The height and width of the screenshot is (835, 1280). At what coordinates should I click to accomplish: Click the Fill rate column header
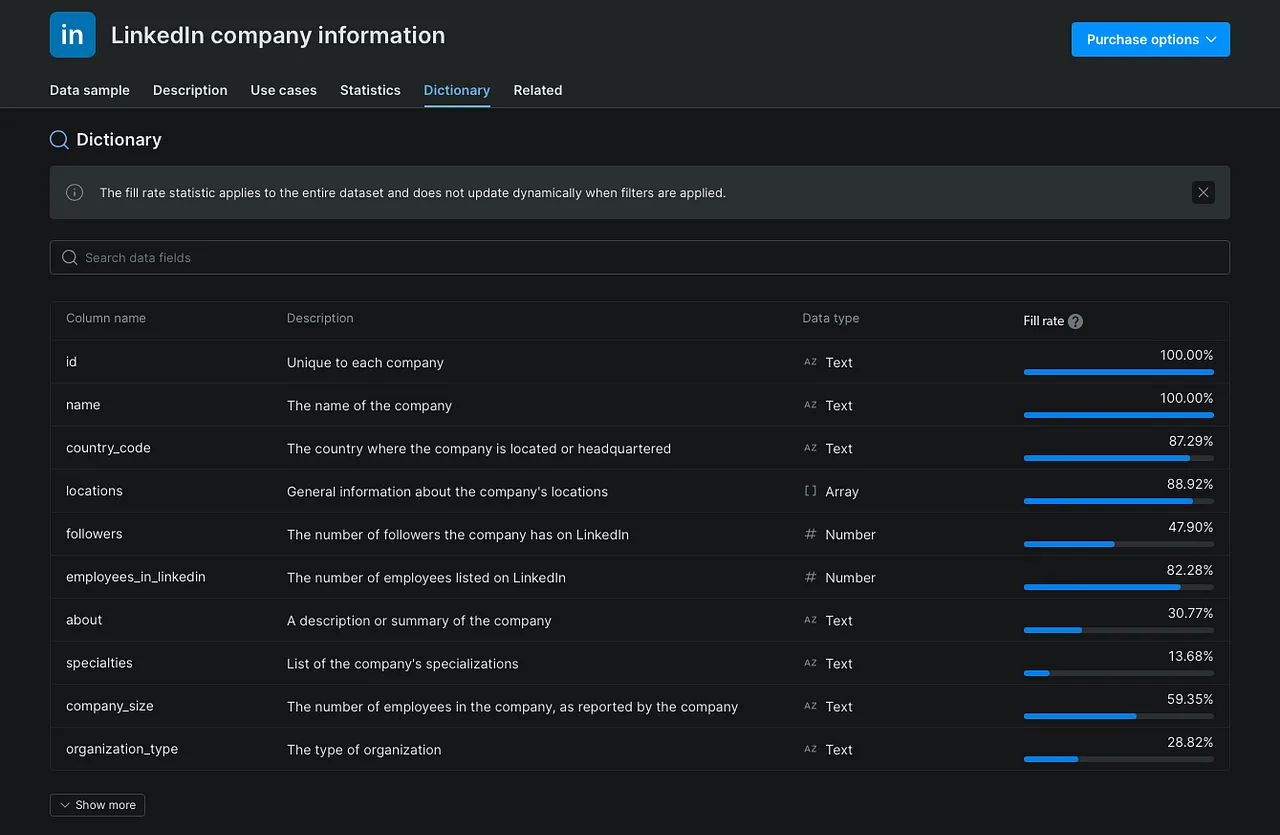pos(1043,321)
